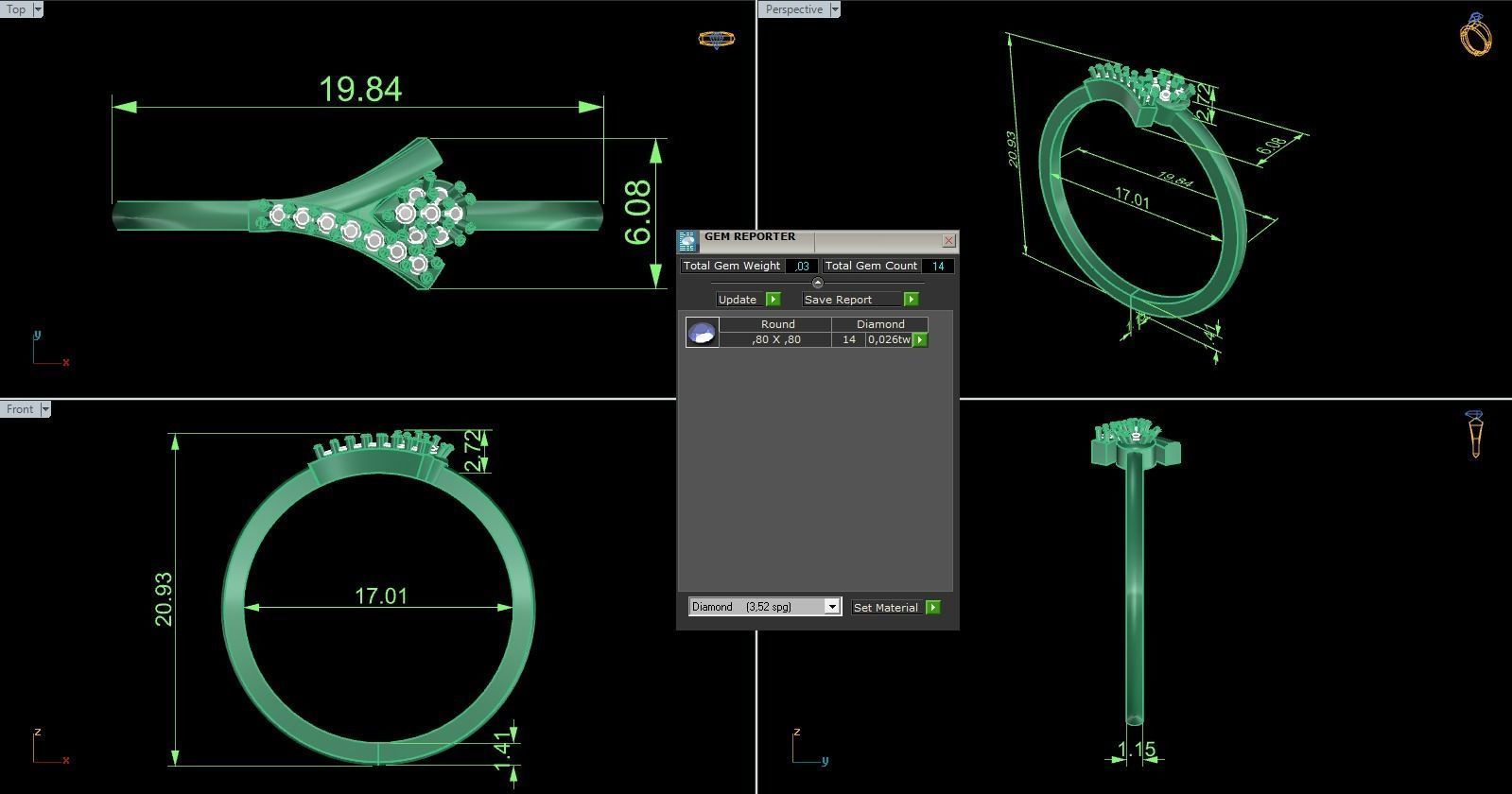Click the 'Diamond' column header

pyautogui.click(x=880, y=324)
